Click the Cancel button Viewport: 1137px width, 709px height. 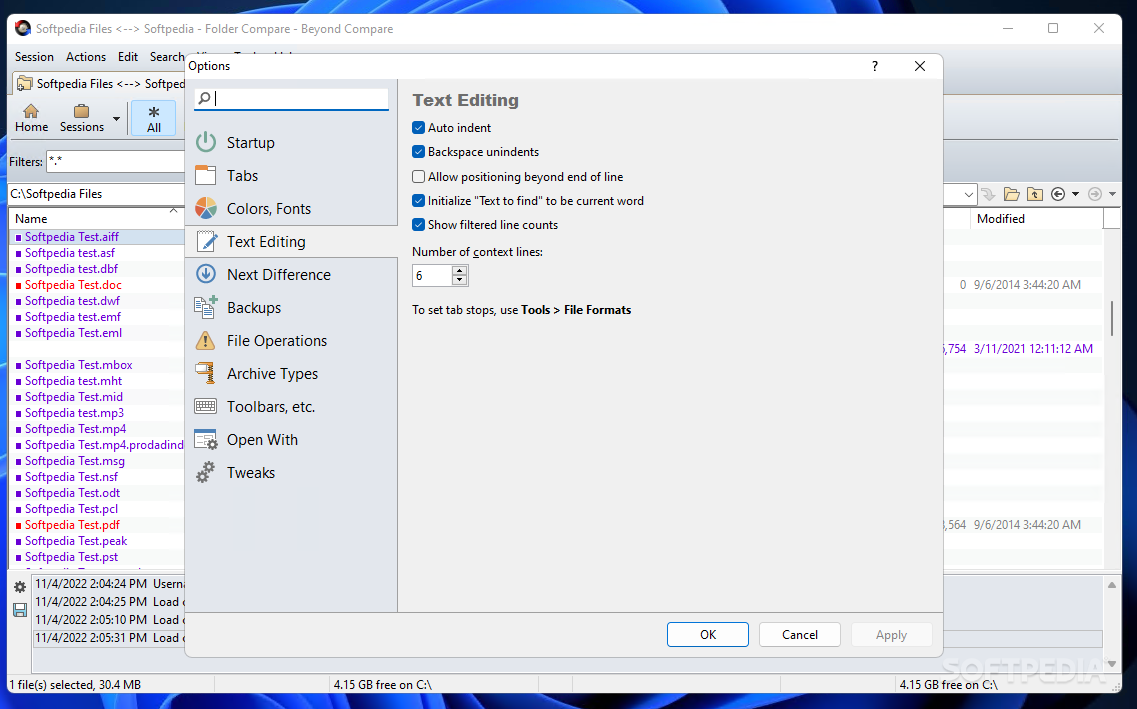point(800,634)
